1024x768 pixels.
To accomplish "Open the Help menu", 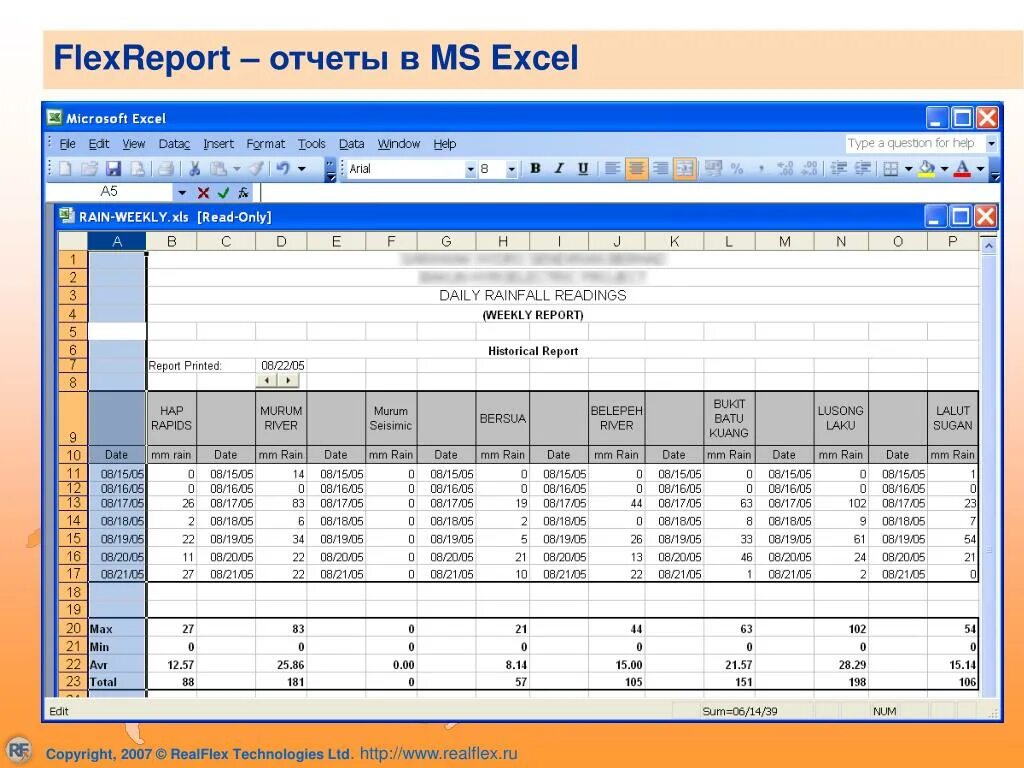I will tap(445, 144).
